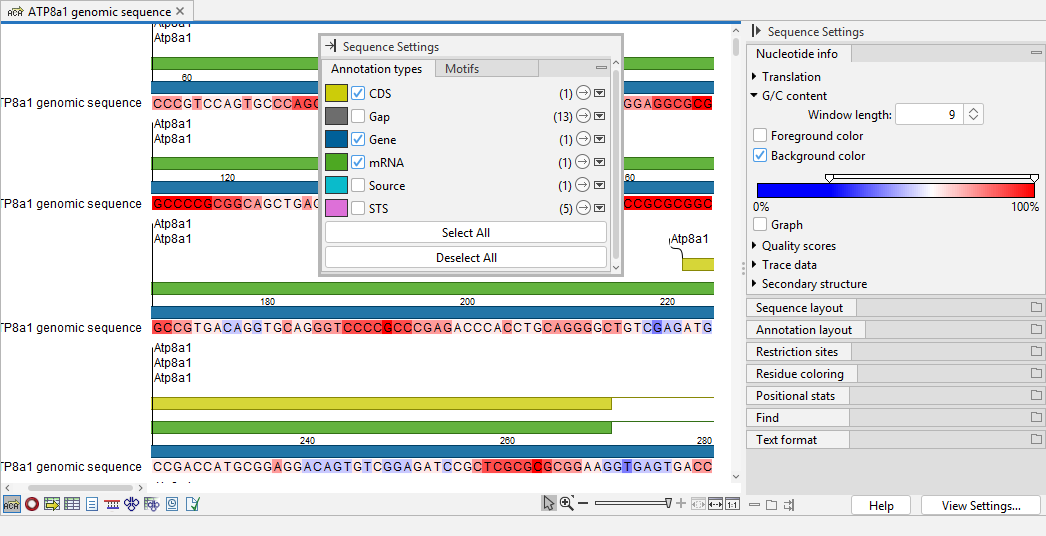Collapse the G/C content section
1046x536 pixels.
point(754,95)
